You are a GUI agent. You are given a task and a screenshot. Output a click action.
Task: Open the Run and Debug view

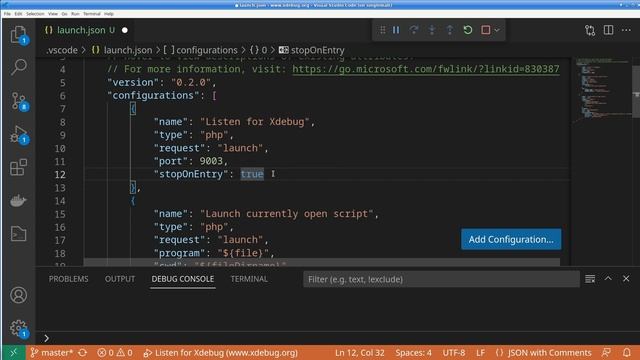[18, 134]
